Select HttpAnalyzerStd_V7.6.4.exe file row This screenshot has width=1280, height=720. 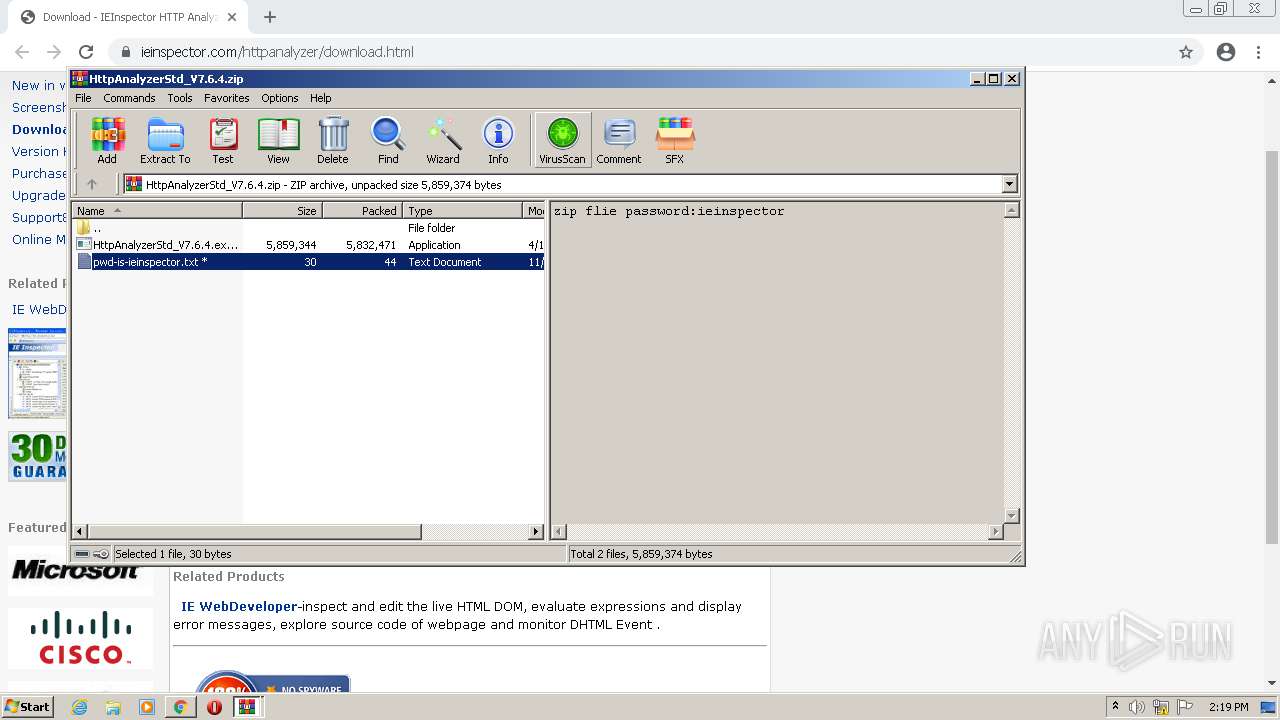point(309,245)
